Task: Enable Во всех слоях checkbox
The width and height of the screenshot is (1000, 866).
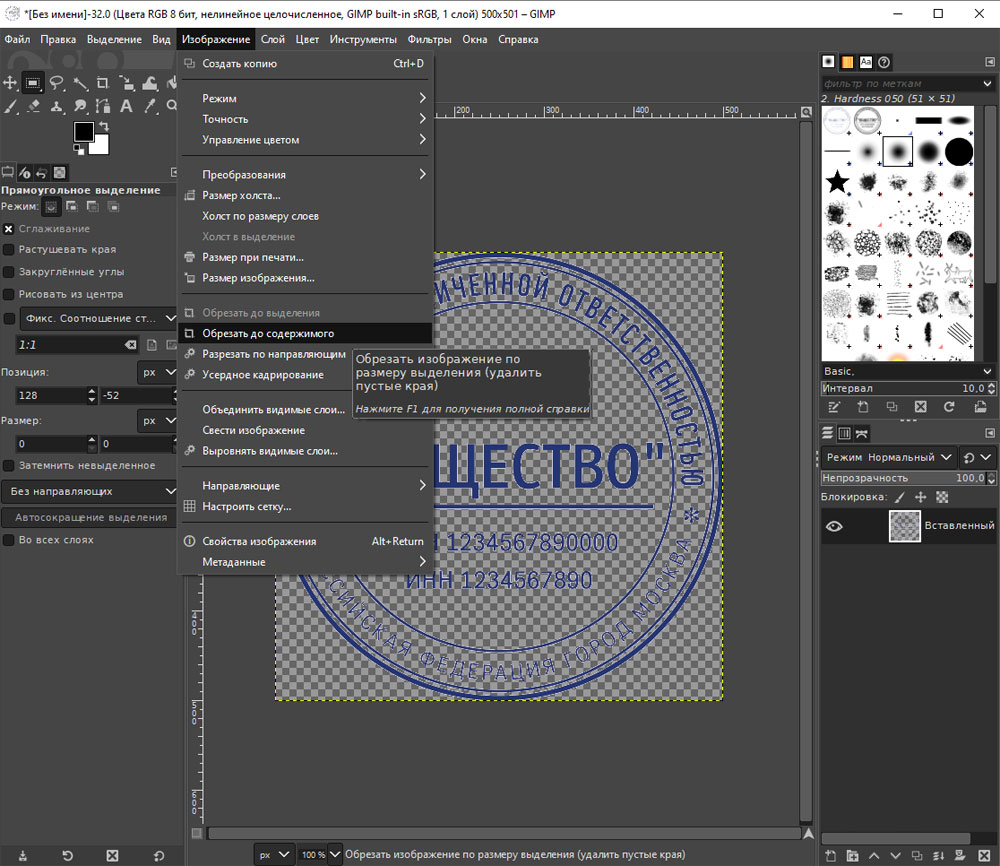Action: coord(8,539)
